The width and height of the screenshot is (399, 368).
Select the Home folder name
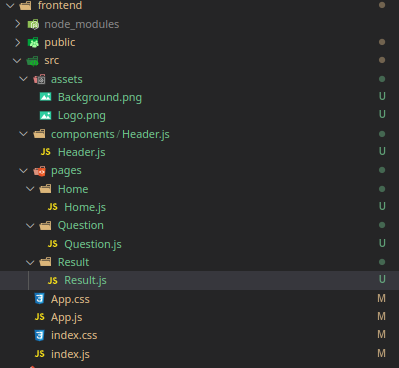[73, 189]
